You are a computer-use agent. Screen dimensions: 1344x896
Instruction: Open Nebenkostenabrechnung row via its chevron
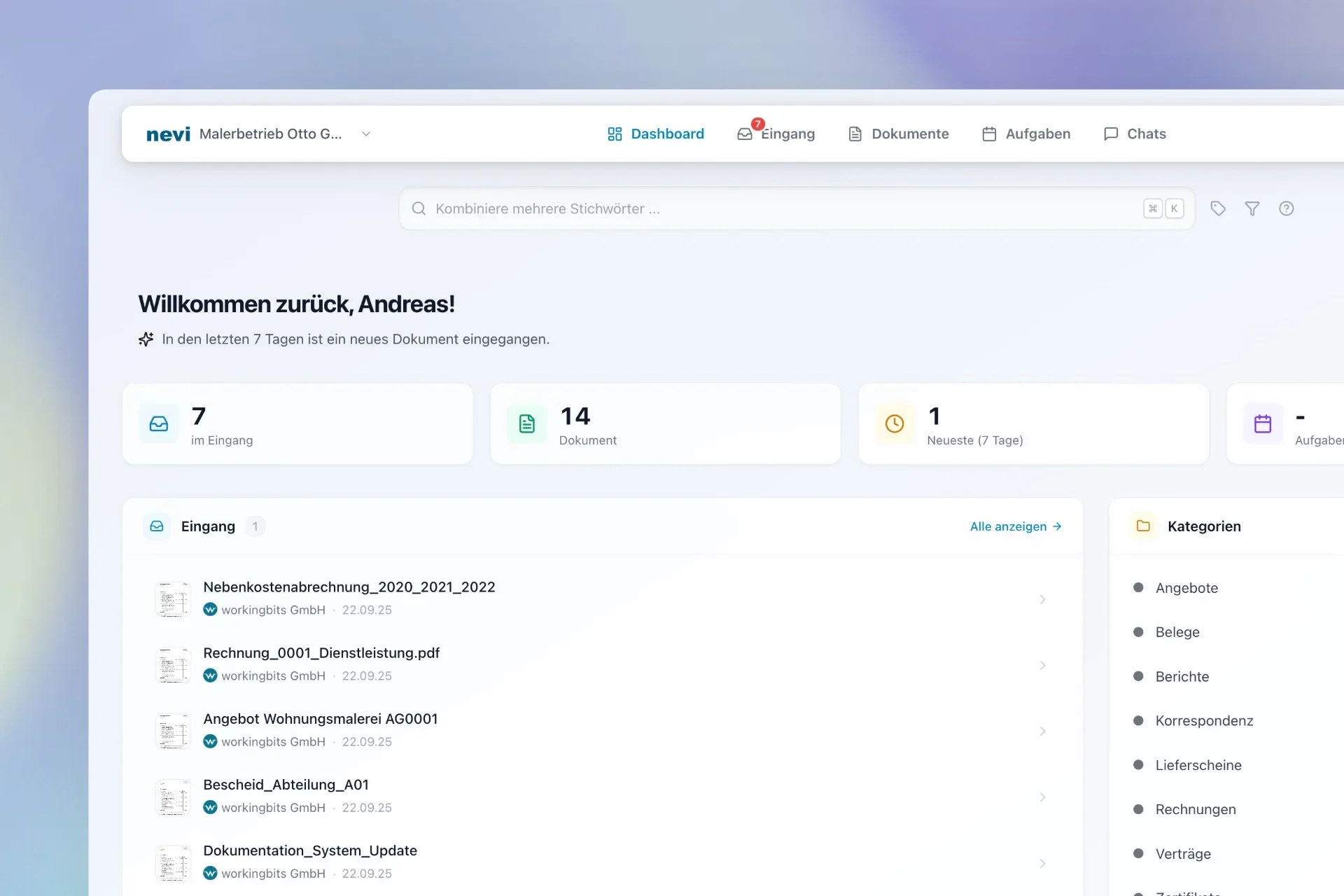pyautogui.click(x=1042, y=599)
